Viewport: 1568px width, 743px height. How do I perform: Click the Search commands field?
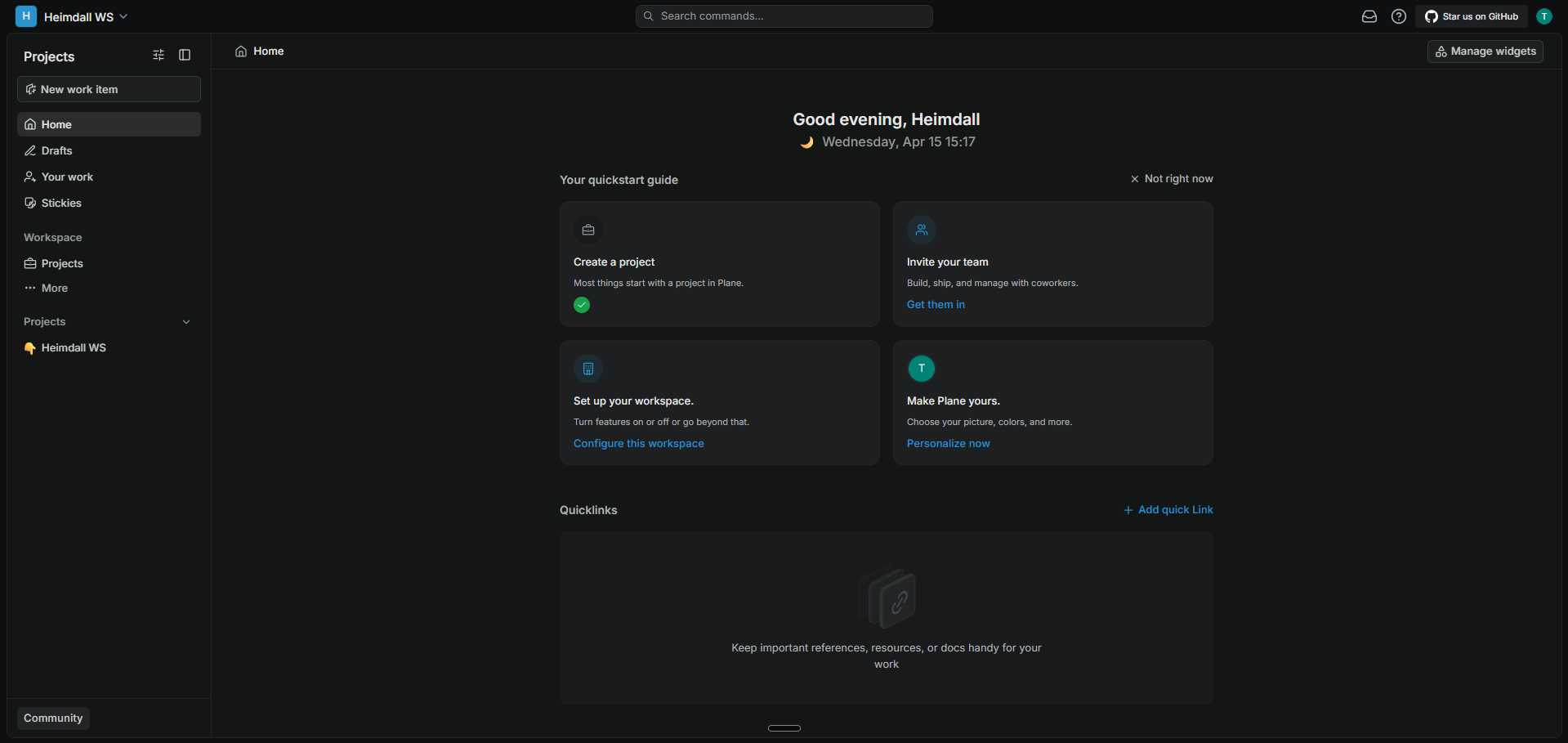click(784, 16)
